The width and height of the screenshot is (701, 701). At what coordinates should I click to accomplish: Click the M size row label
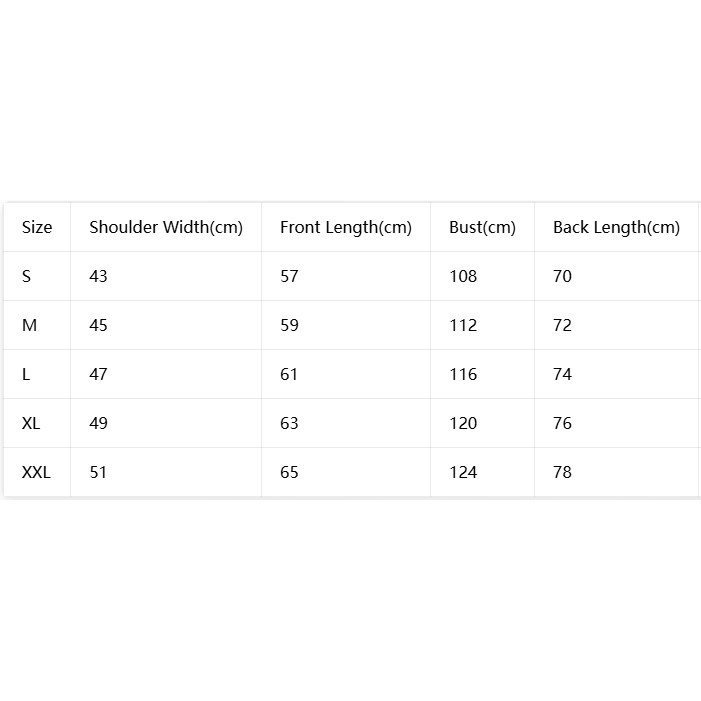pos(30,325)
